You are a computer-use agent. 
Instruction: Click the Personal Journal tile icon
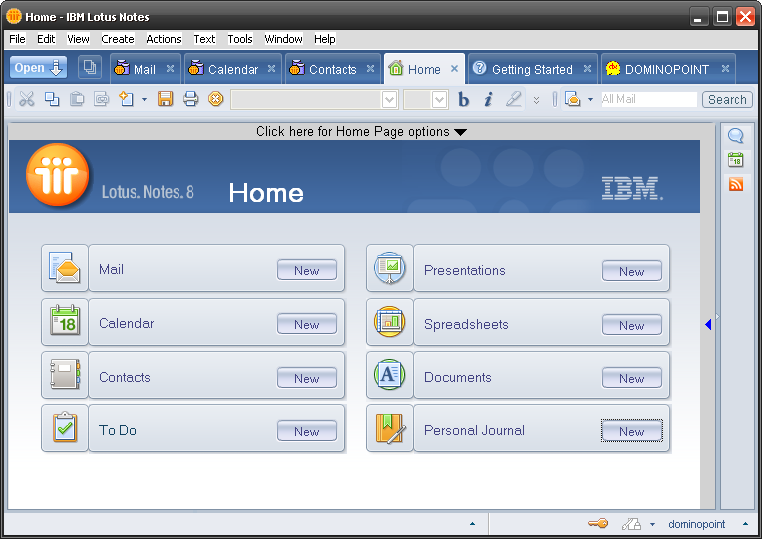[x=391, y=428]
